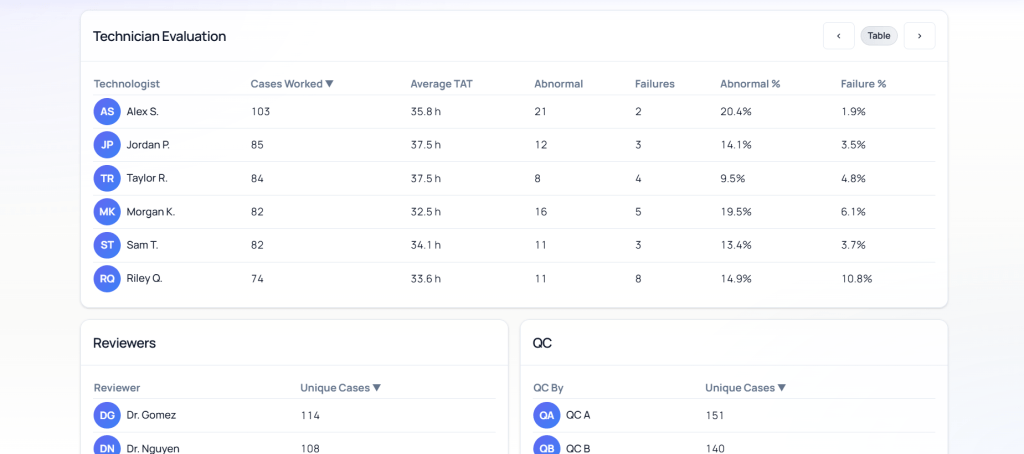Viewport: 1024px width, 454px height.
Task: Click the AS avatar for Alex S.
Action: coord(107,112)
